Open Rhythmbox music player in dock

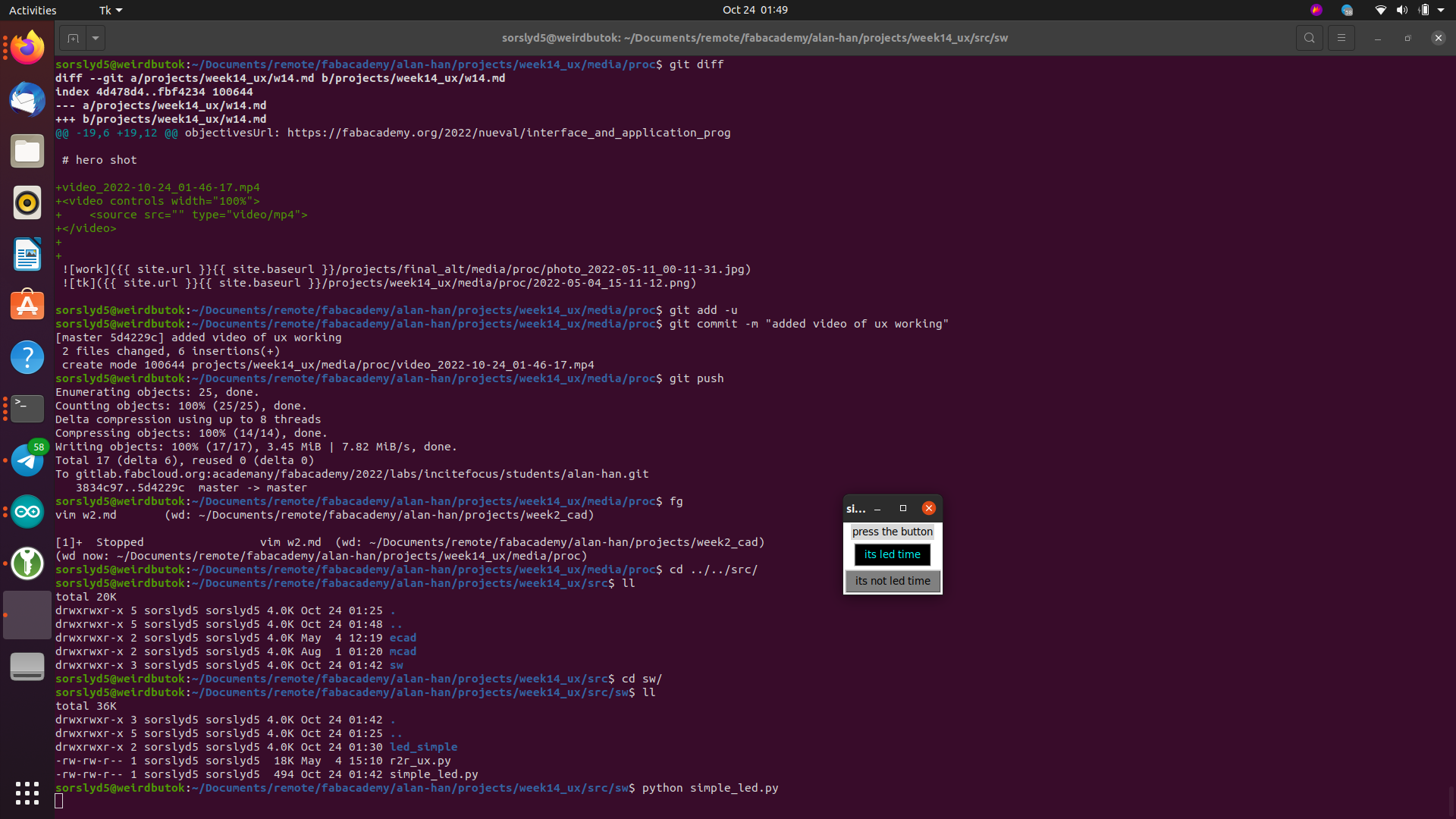tap(27, 202)
